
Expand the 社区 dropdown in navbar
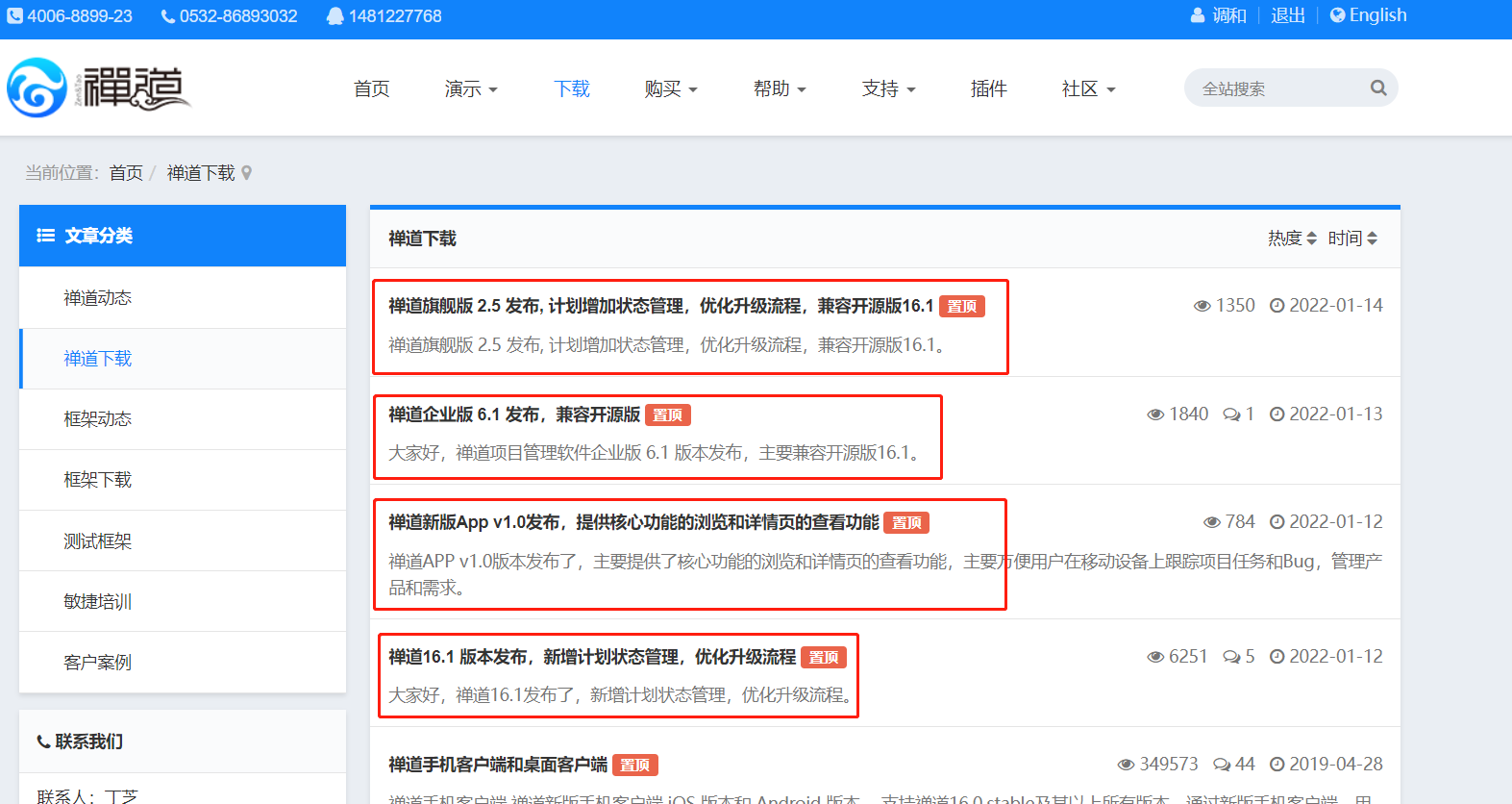pyautogui.click(x=1088, y=89)
